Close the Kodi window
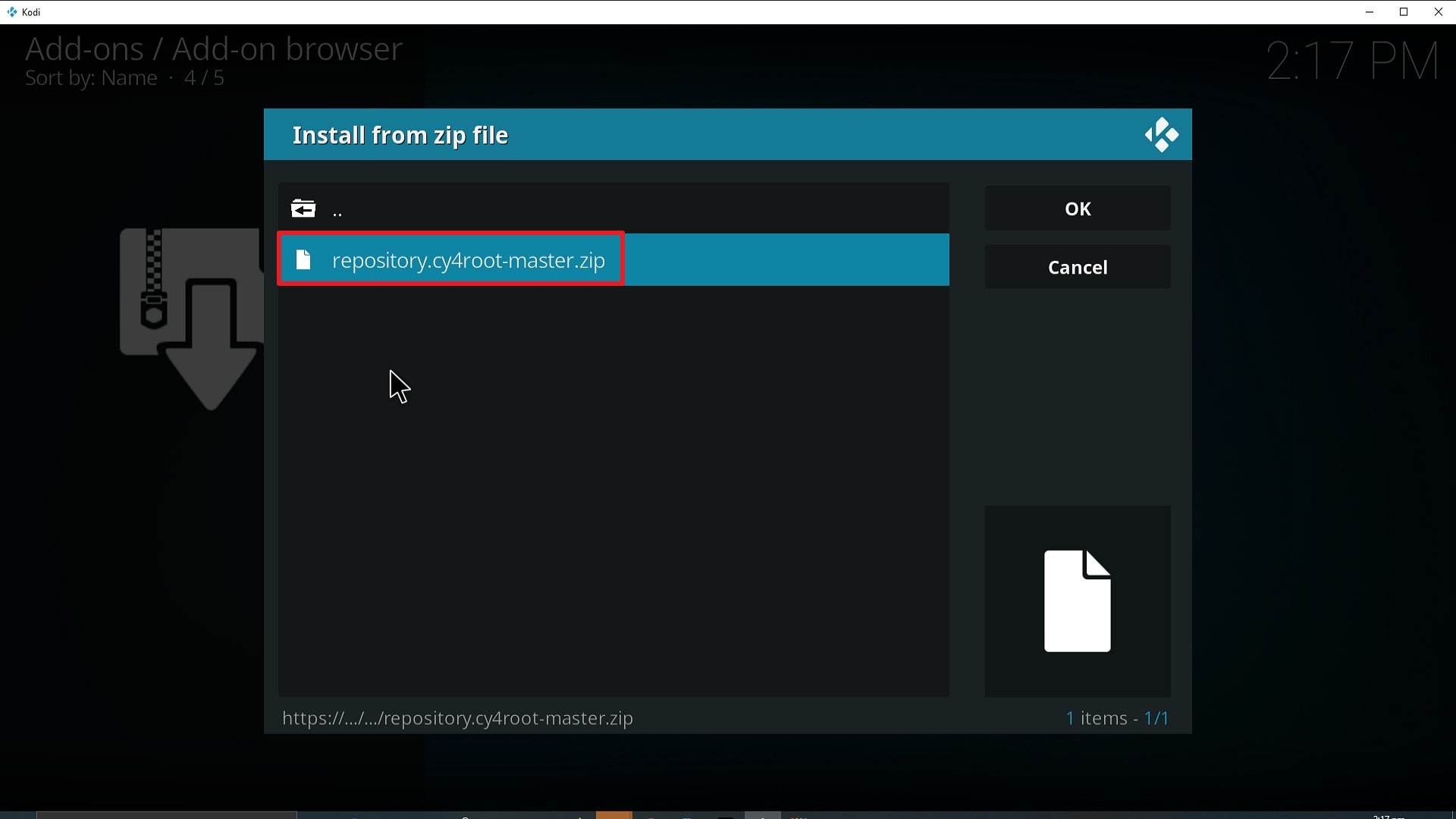The height and width of the screenshot is (819, 1456). (x=1439, y=12)
